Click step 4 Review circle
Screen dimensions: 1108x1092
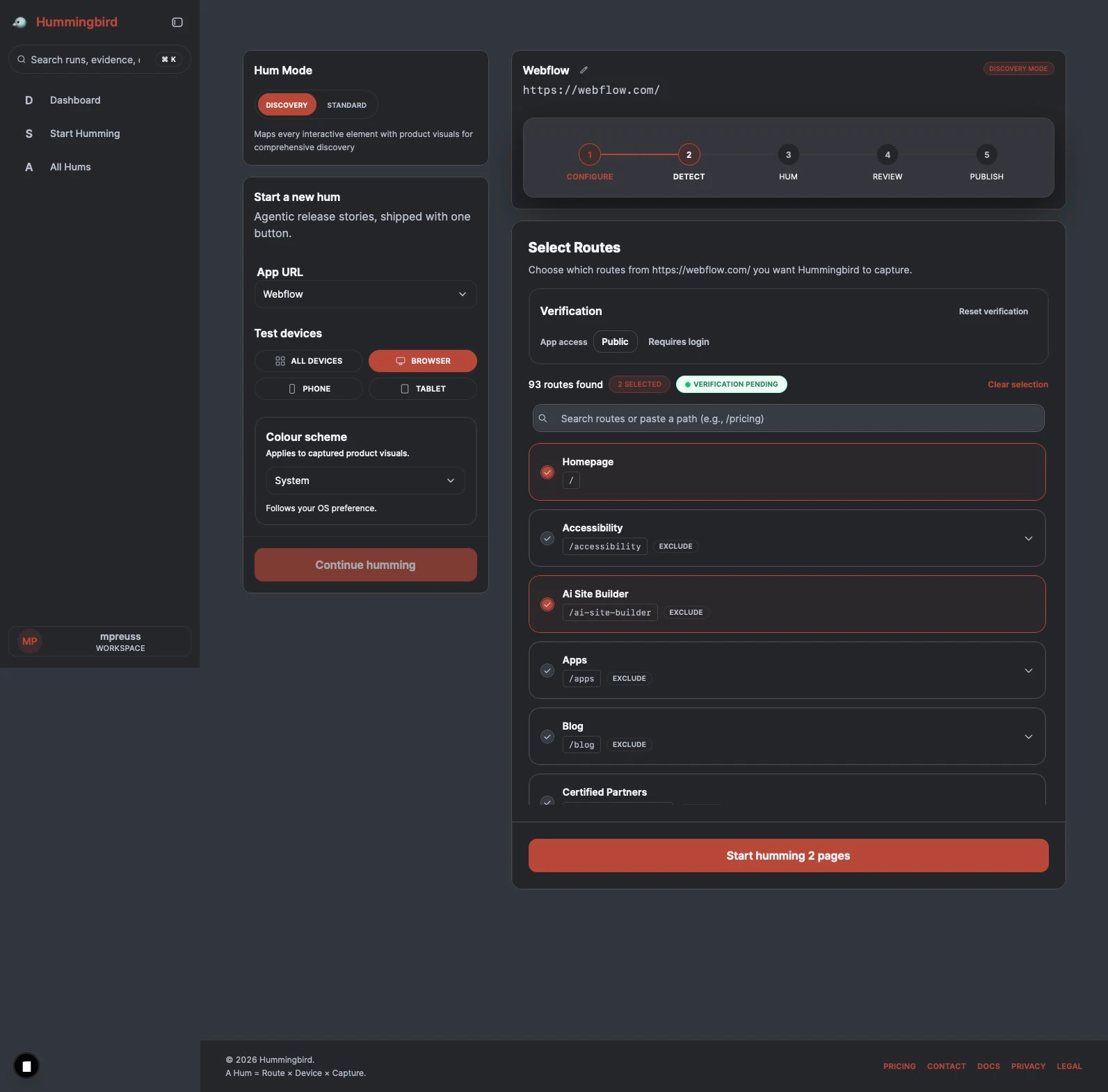coord(888,154)
